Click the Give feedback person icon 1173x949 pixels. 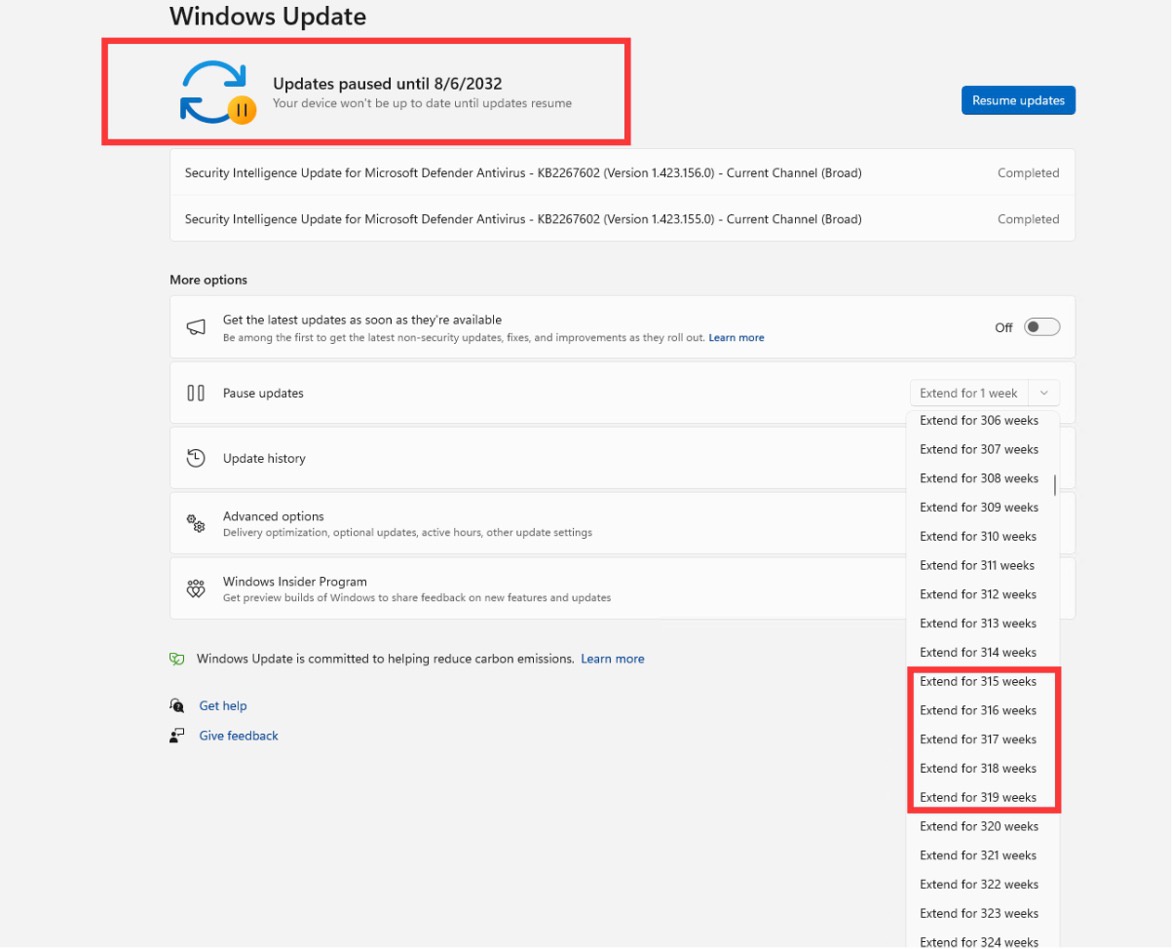[x=177, y=736]
